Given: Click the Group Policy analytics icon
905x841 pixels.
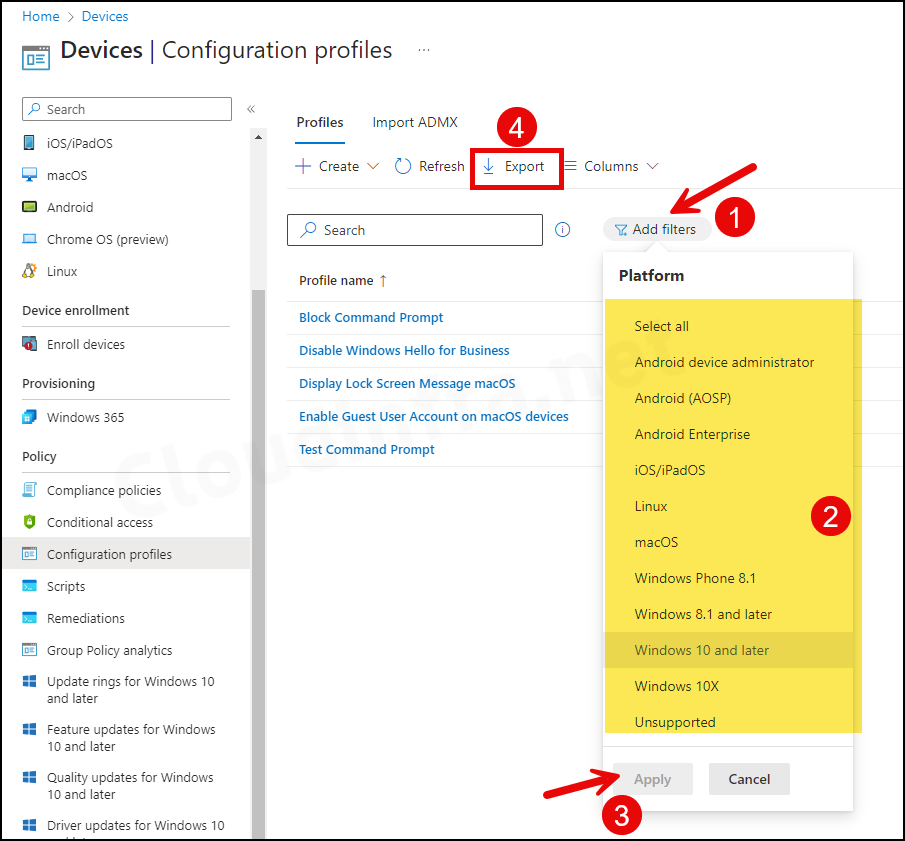Looking at the screenshot, I should (29, 649).
